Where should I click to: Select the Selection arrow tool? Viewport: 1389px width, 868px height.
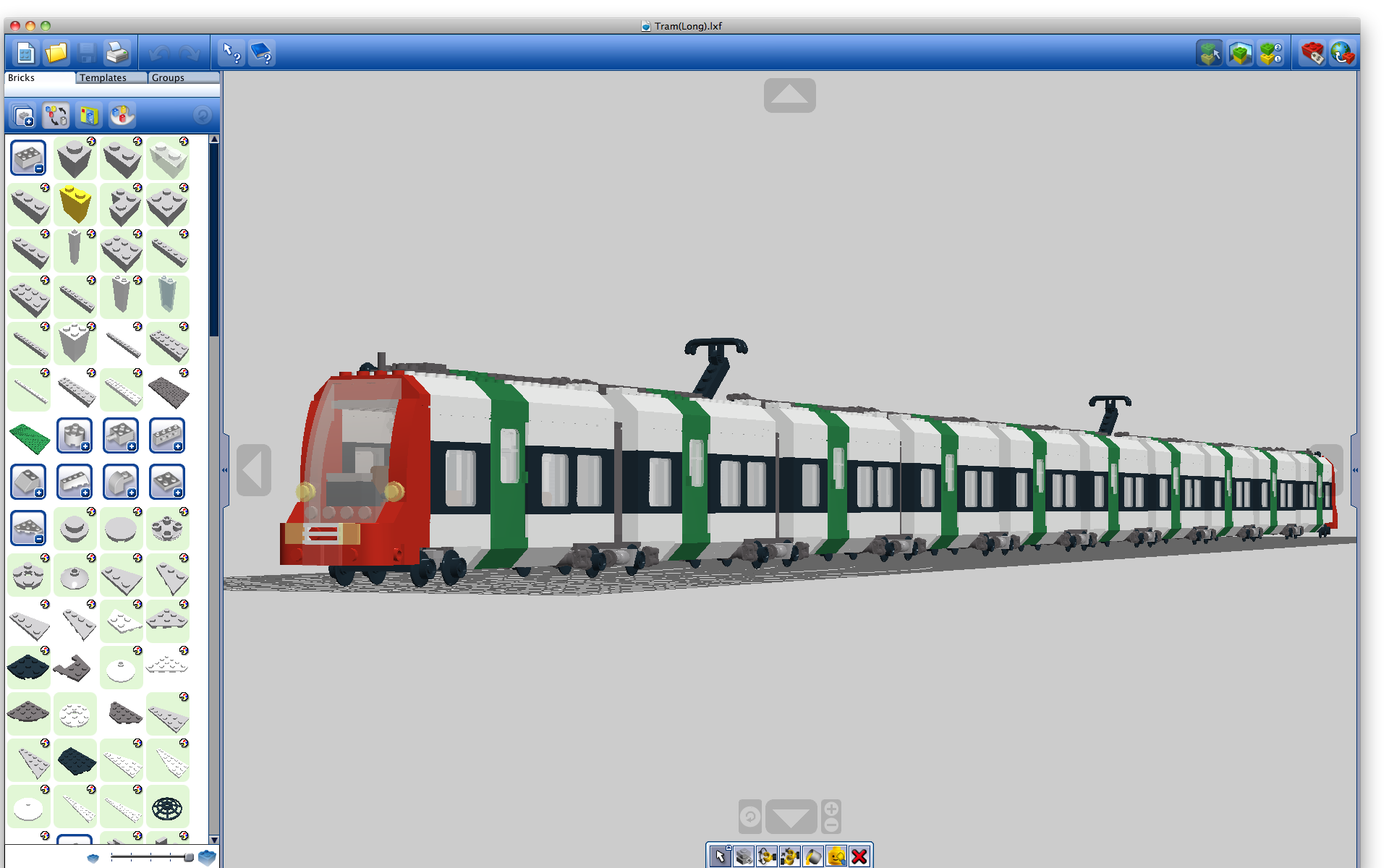720,856
